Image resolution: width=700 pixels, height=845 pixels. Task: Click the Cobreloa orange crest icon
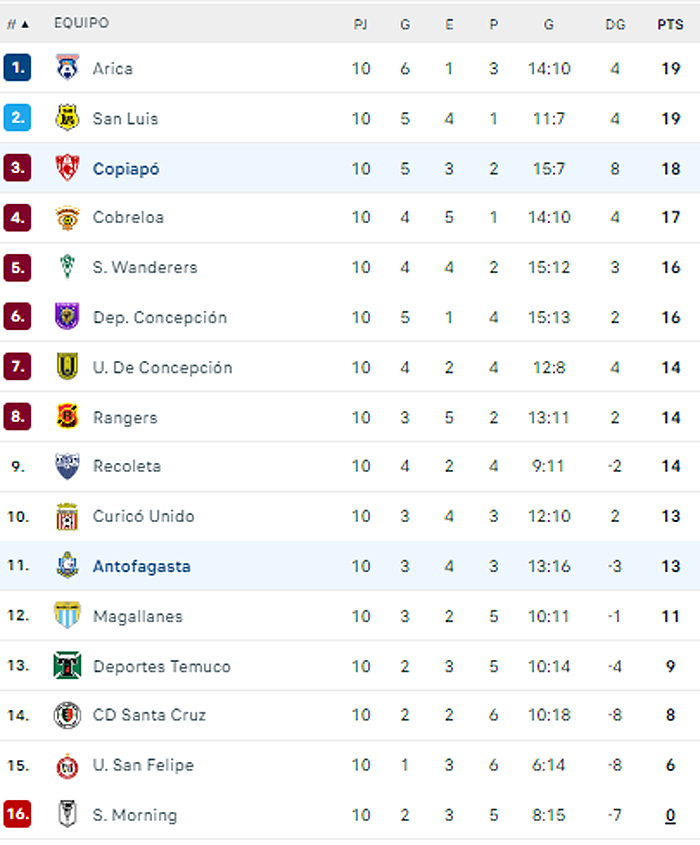coord(67,218)
